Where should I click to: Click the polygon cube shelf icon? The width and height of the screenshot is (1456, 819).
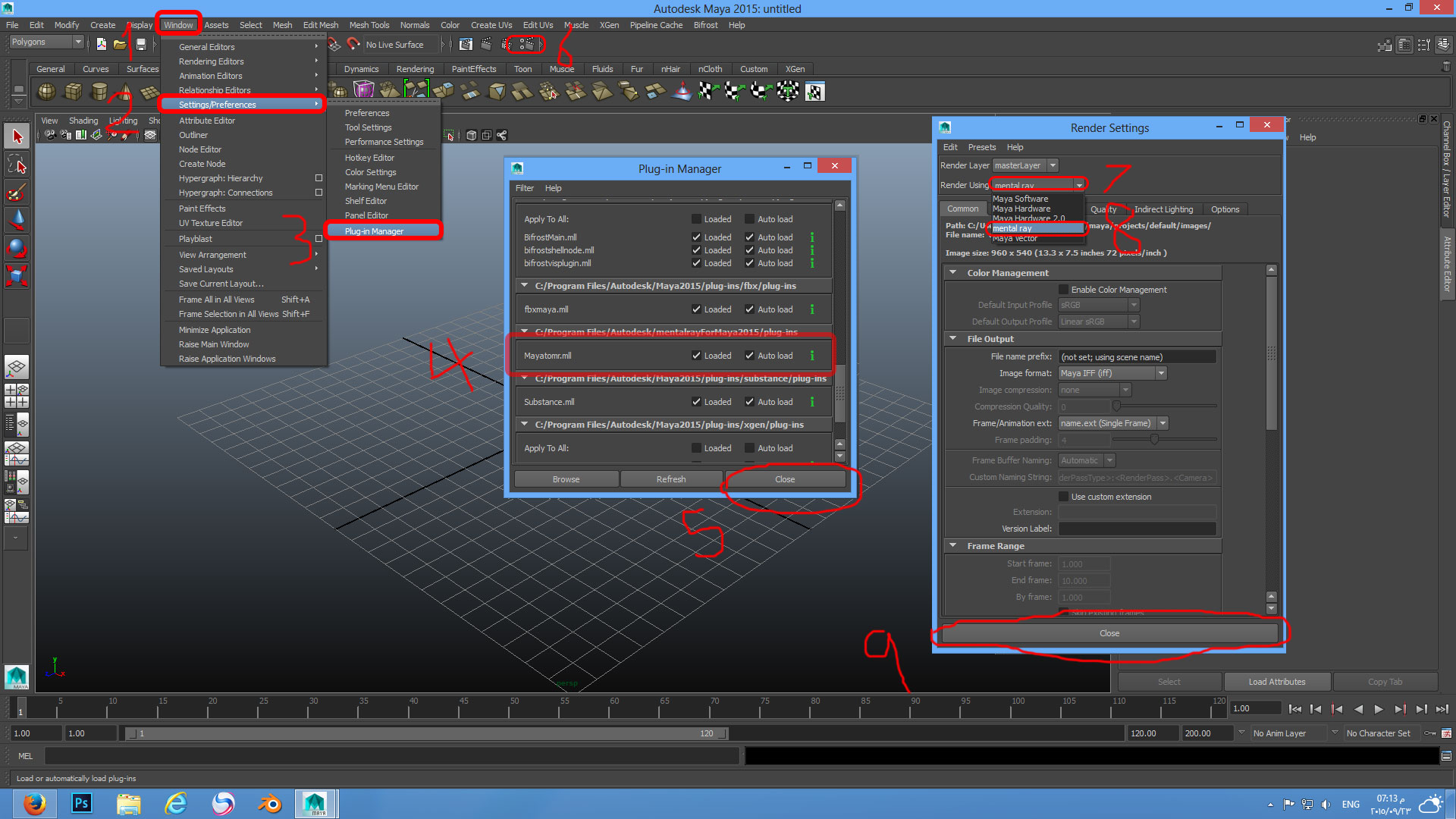point(74,92)
